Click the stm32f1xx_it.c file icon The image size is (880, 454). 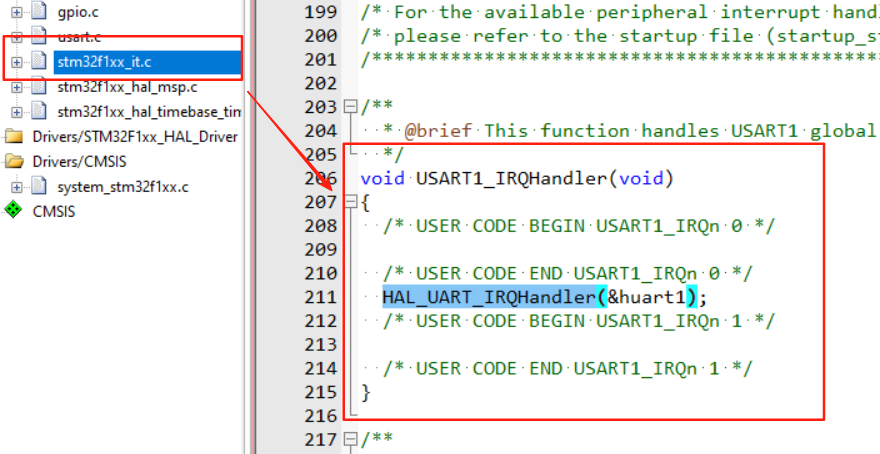pyautogui.click(x=39, y=62)
